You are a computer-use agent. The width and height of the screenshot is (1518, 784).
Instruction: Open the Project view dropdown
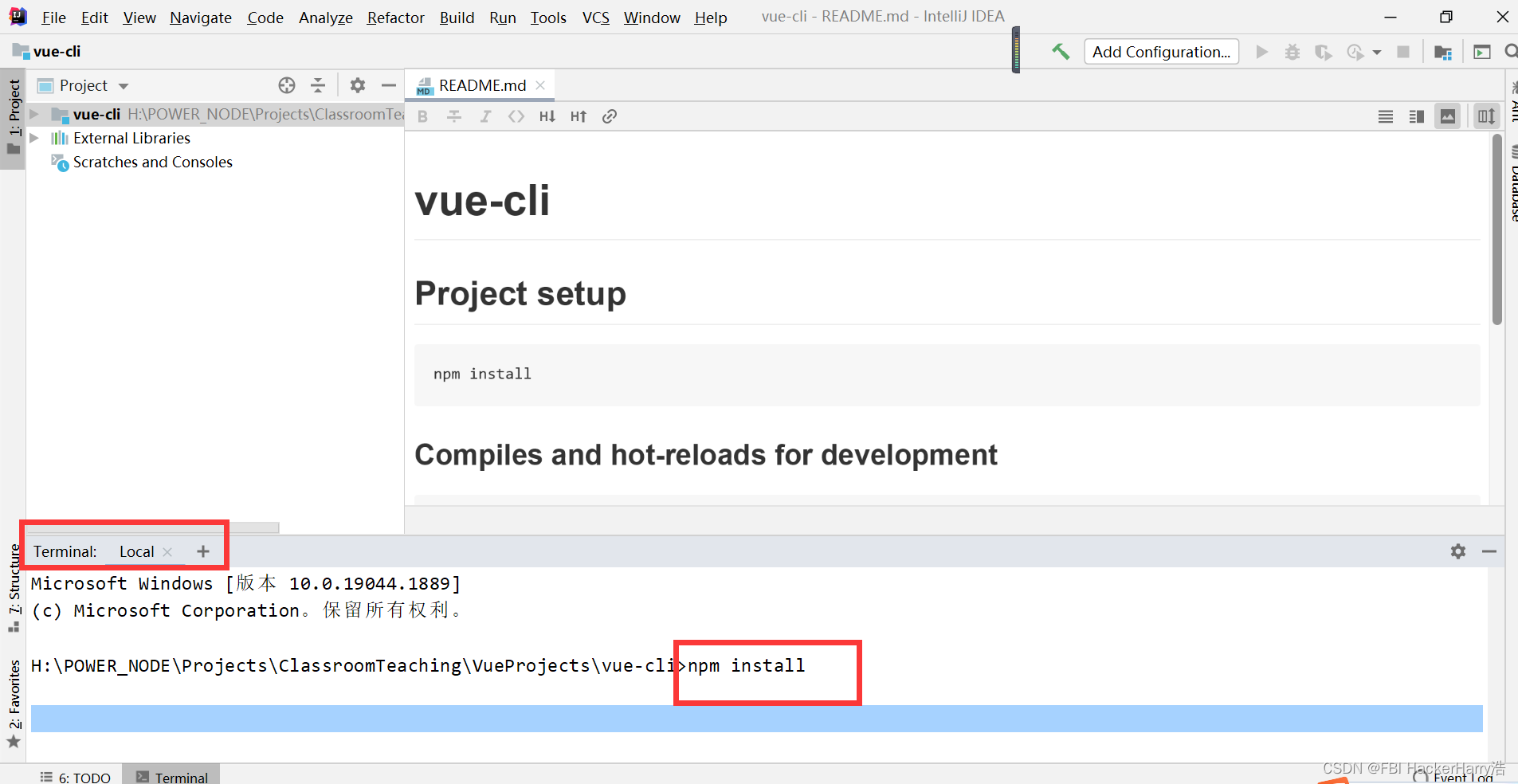pos(124,86)
